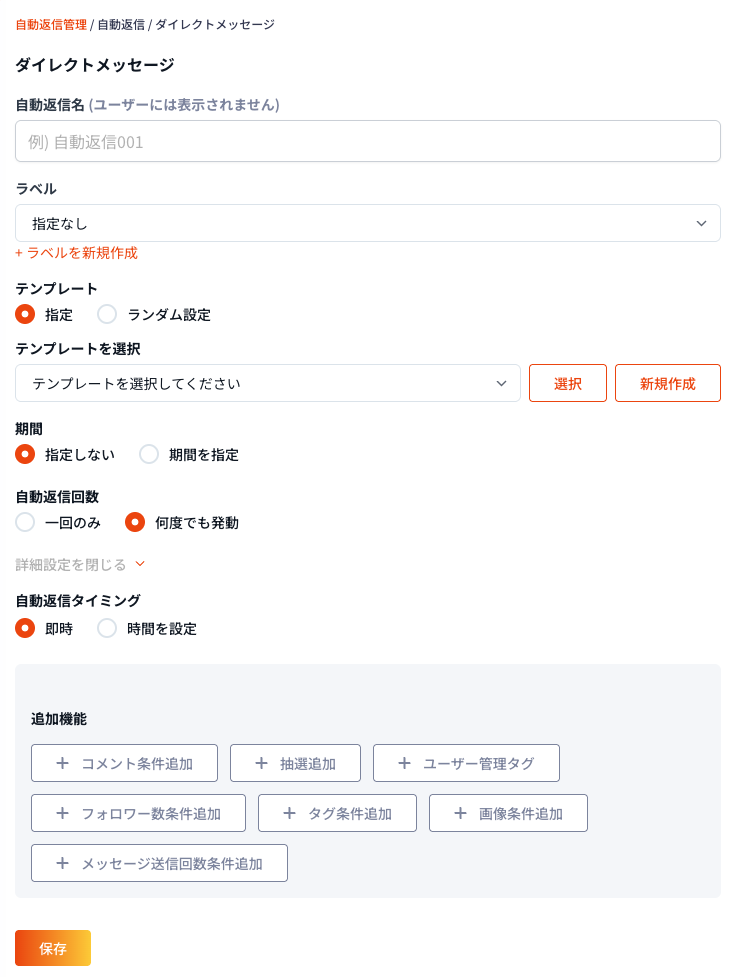Image resolution: width=735 pixels, height=977 pixels.
Task: Click plus icon on ユーザー管理タグ
Action: click(404, 763)
